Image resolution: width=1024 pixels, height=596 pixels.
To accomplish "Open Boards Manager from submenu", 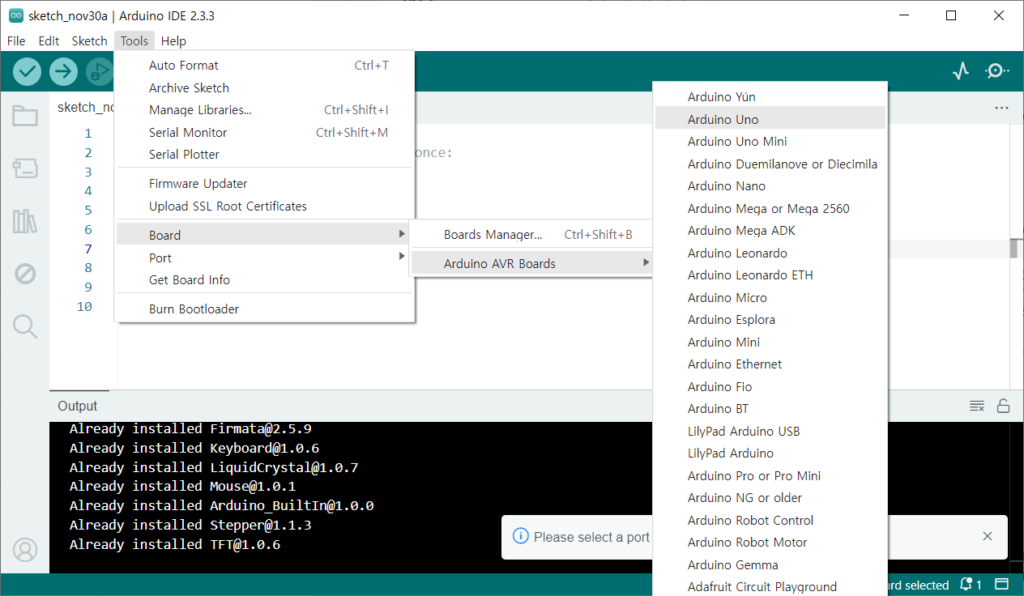I will 532,234.
